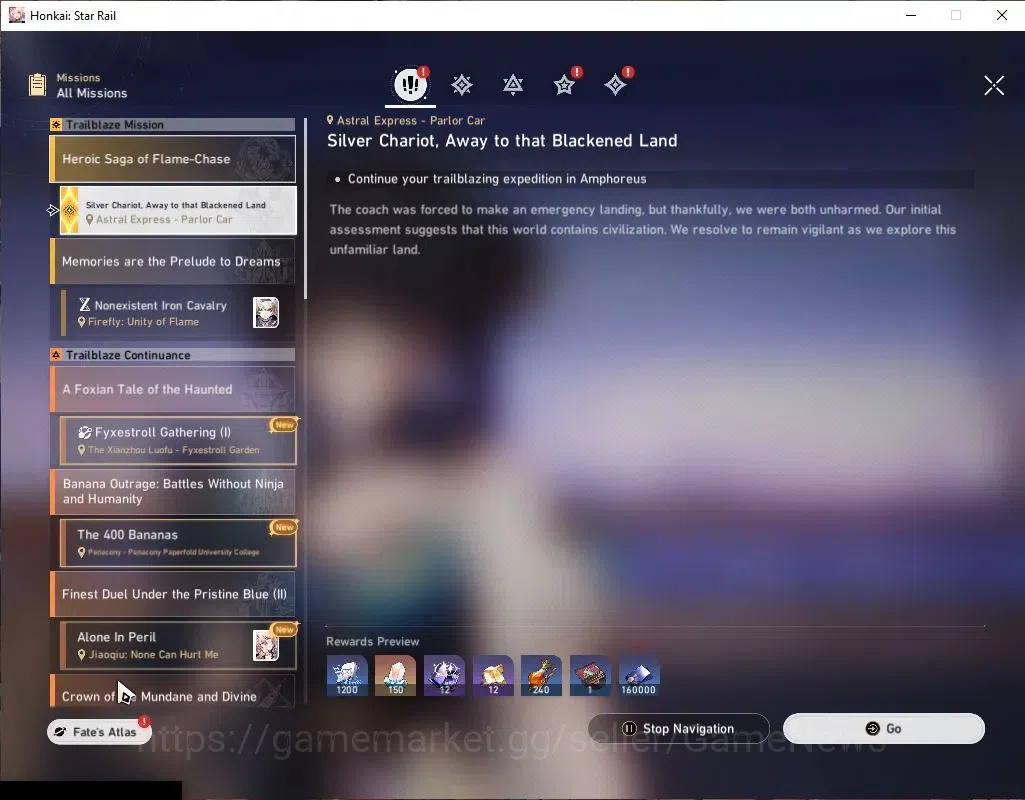Open Finest Duel Under the Pristine Blue (II)

tap(173, 594)
